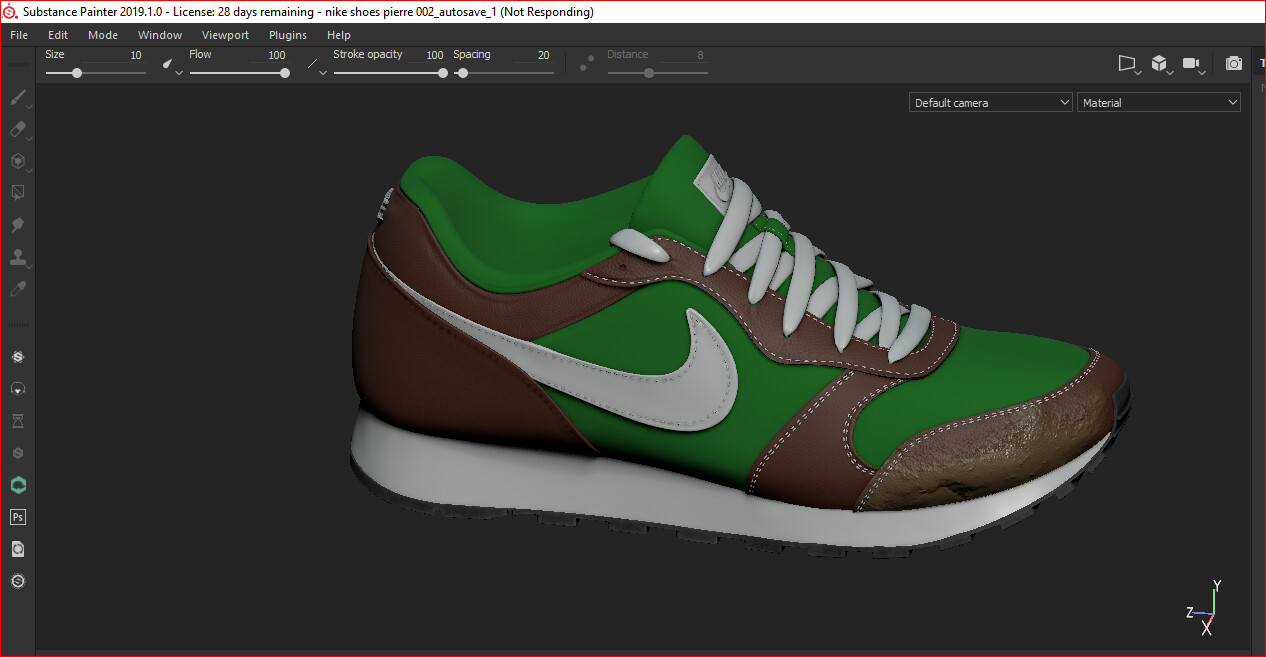Image resolution: width=1266 pixels, height=657 pixels.
Task: Open the Plugins menu
Action: [288, 35]
